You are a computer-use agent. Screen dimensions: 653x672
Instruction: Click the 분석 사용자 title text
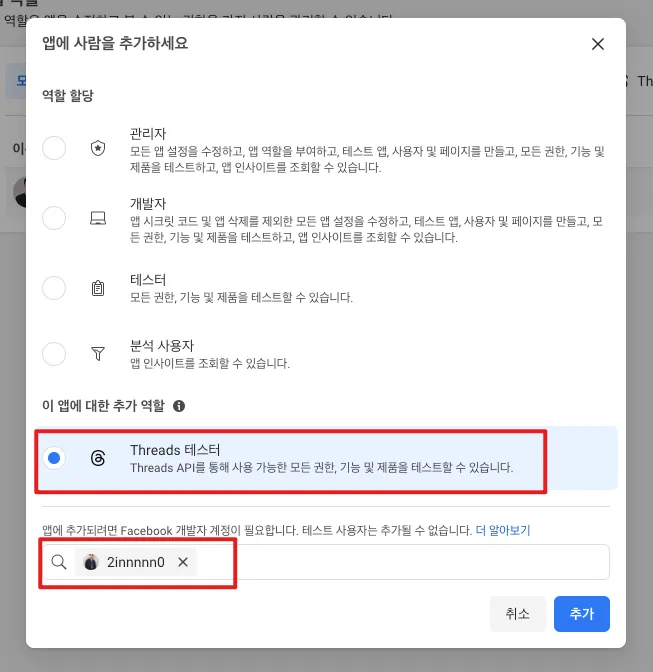coord(162,345)
